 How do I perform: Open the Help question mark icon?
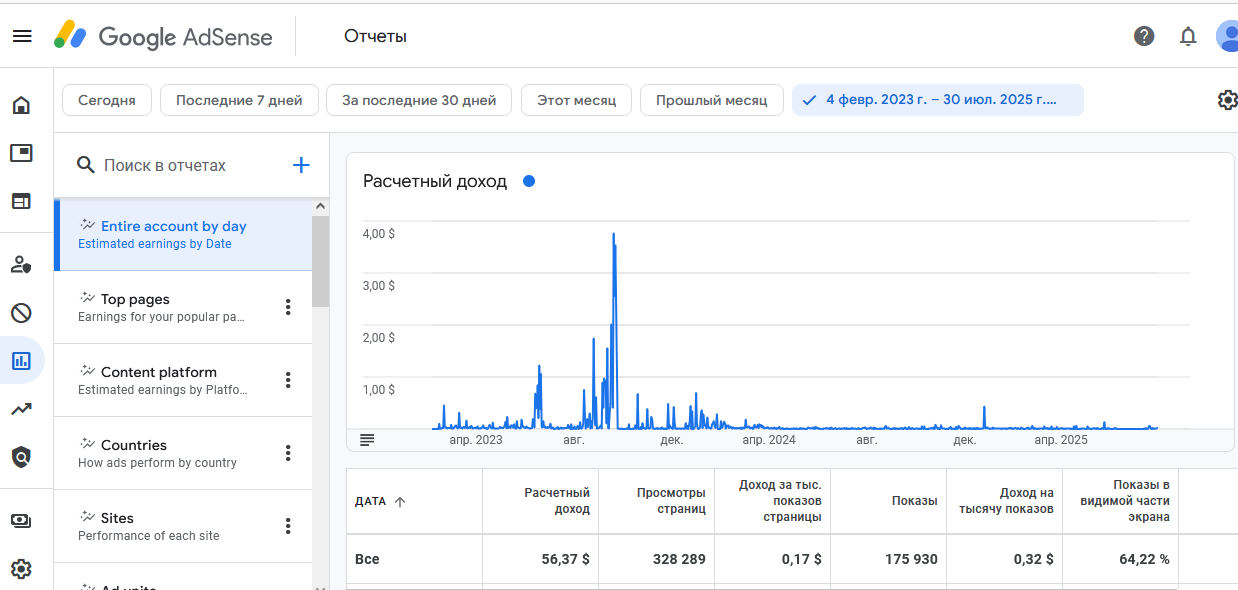[x=1144, y=37]
